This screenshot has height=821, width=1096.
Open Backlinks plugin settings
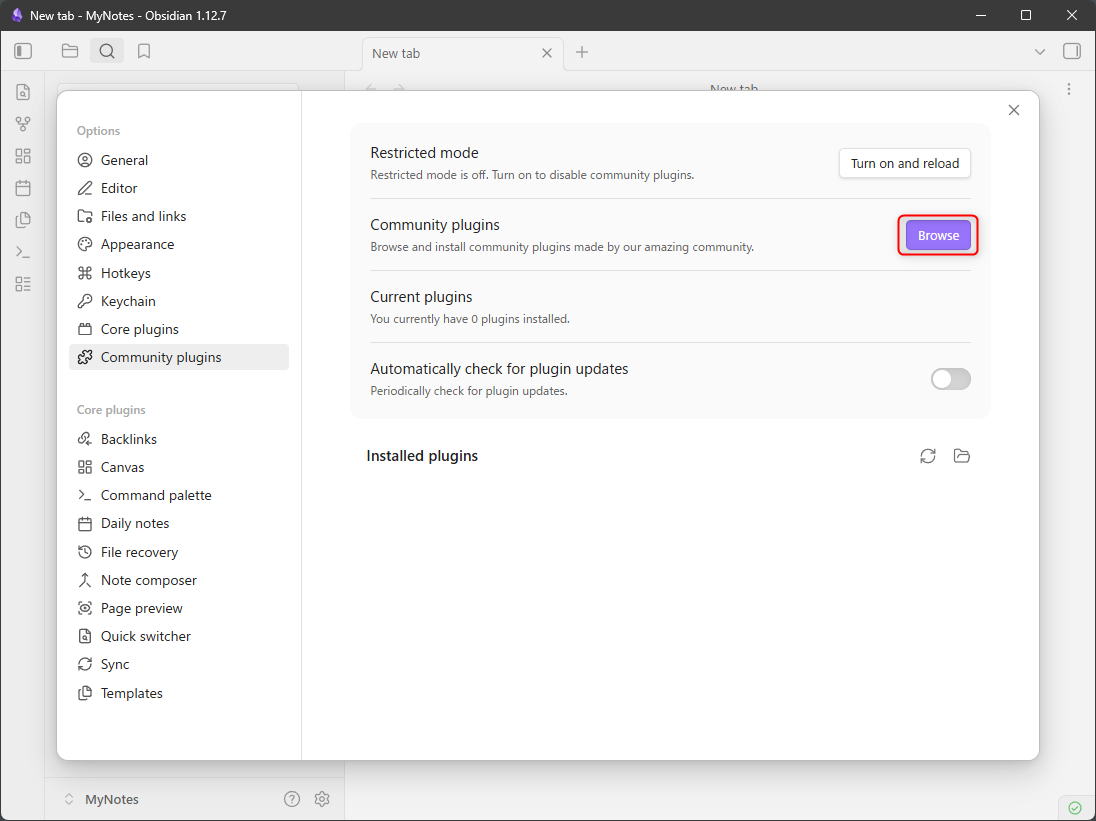179,439
